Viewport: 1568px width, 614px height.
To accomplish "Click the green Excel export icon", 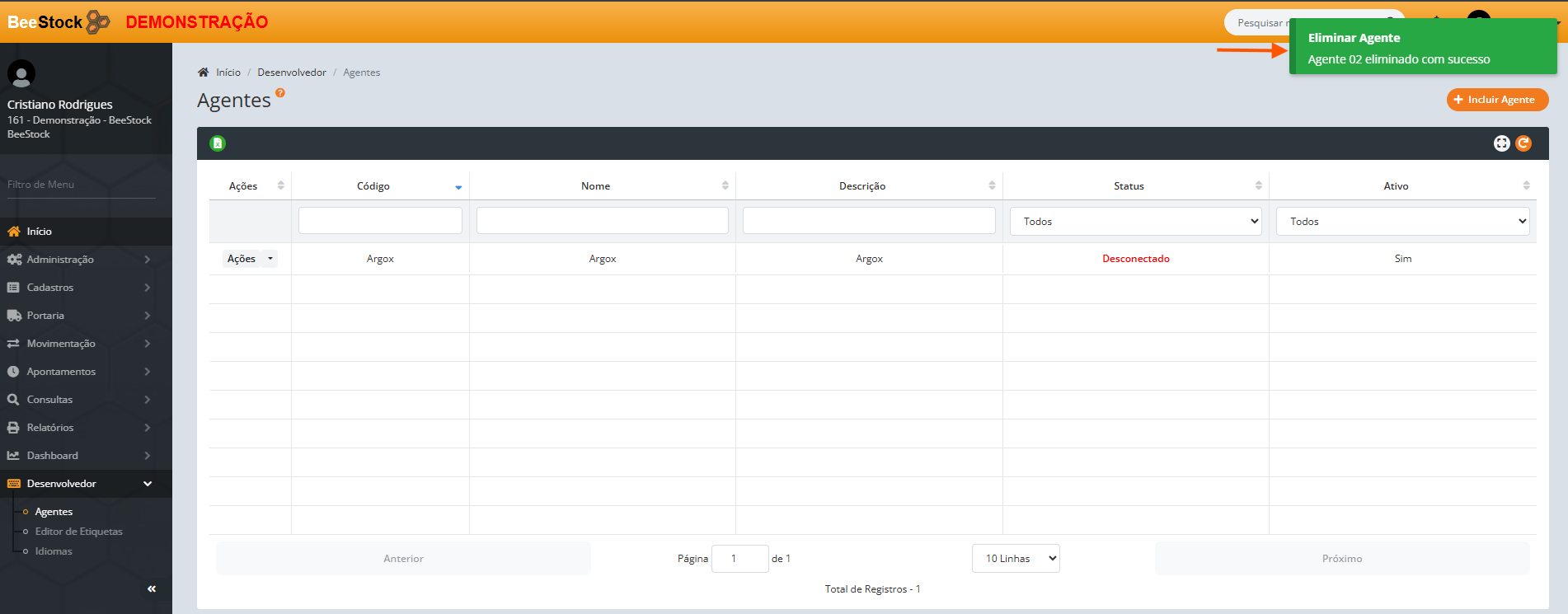I will point(218,143).
